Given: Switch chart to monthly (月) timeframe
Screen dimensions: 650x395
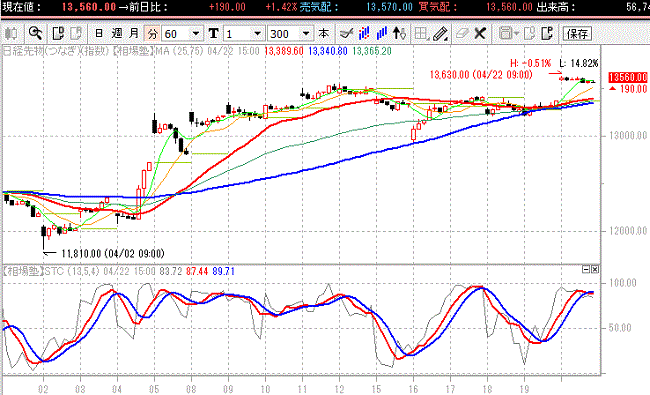Looking at the screenshot, I should coord(134,33).
